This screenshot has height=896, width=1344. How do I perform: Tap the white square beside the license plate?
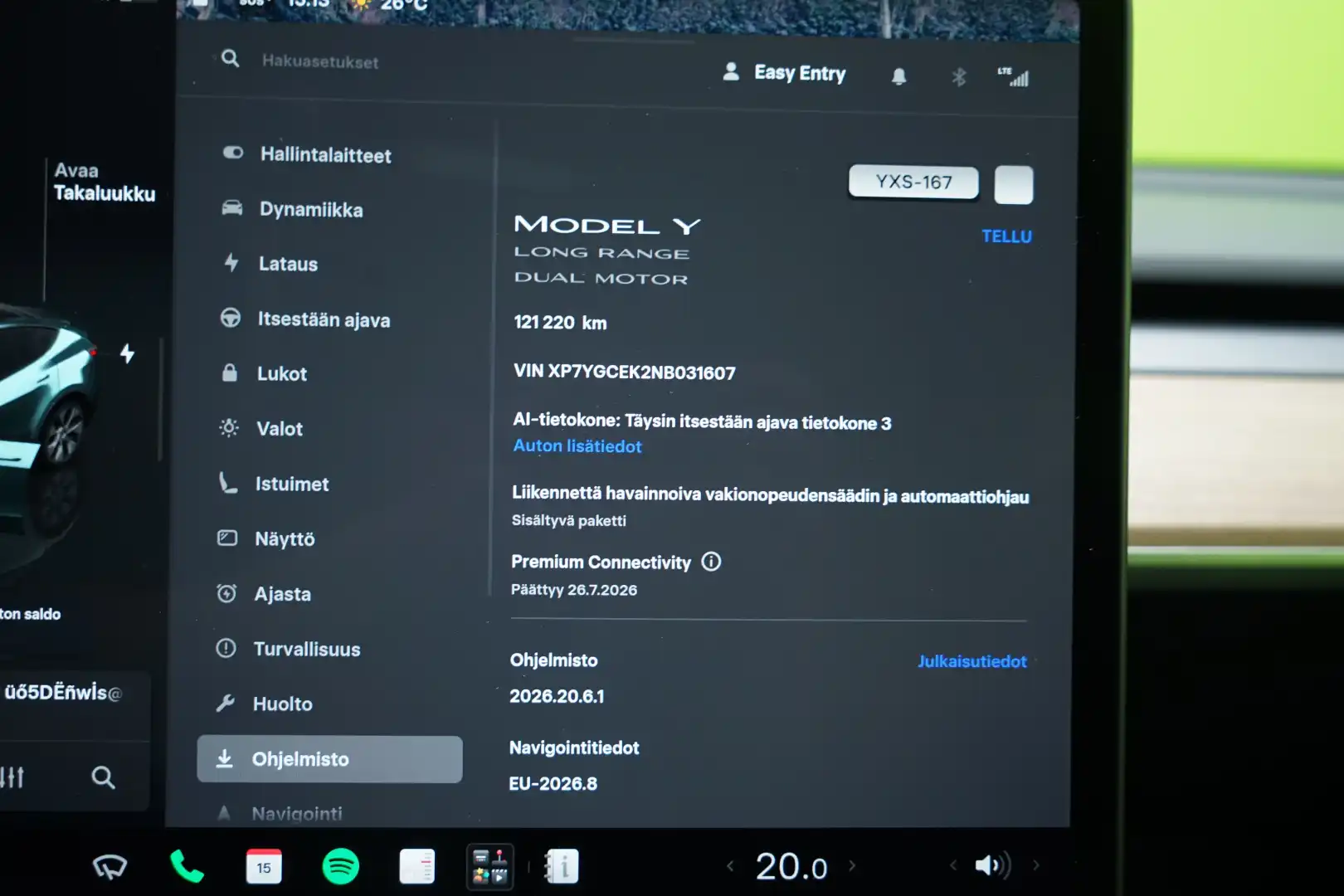click(x=1014, y=184)
